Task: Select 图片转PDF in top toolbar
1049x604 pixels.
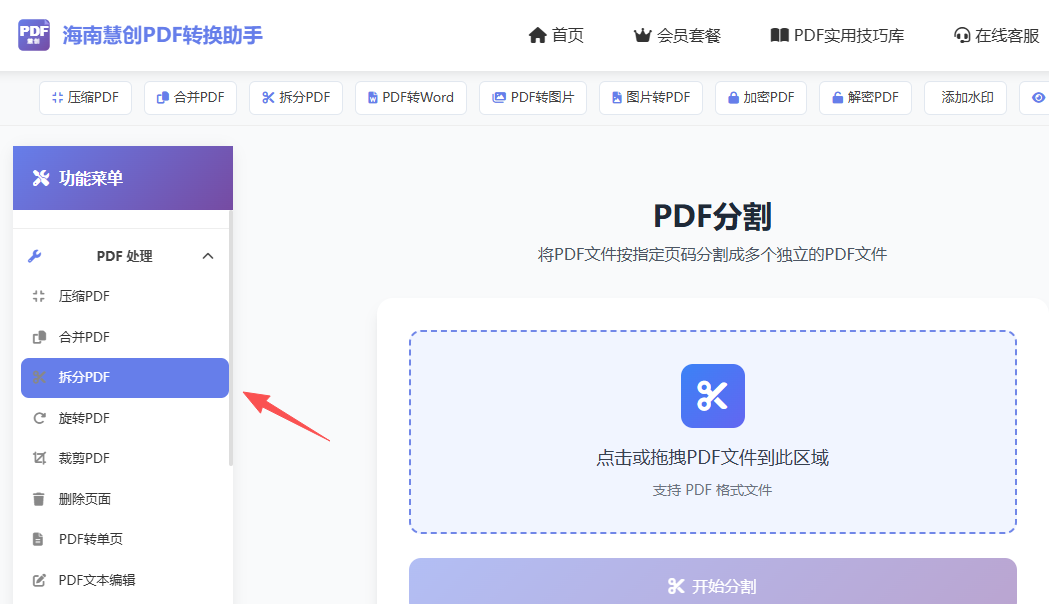Action: [651, 98]
